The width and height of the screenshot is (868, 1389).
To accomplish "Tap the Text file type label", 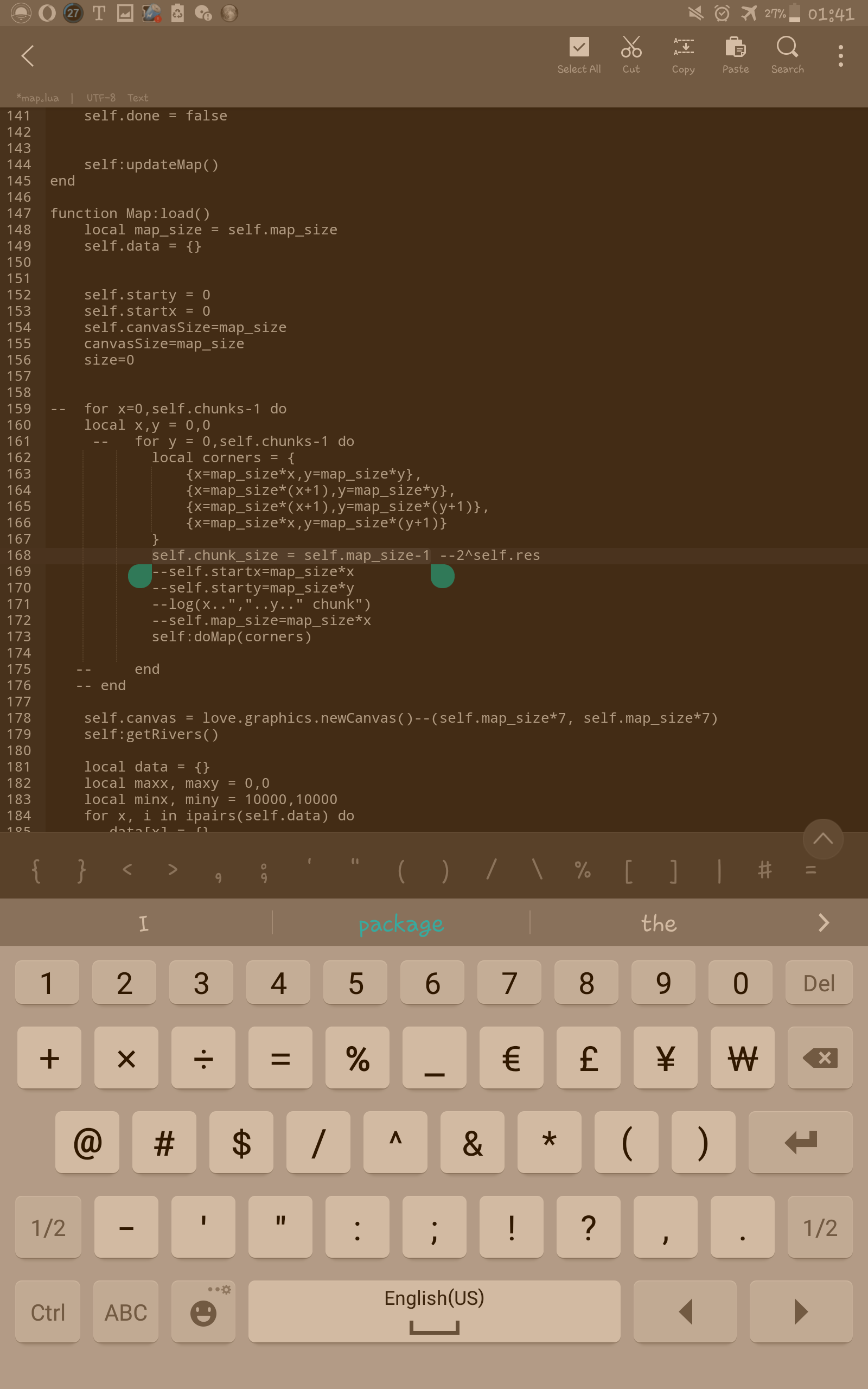I will pos(138,98).
